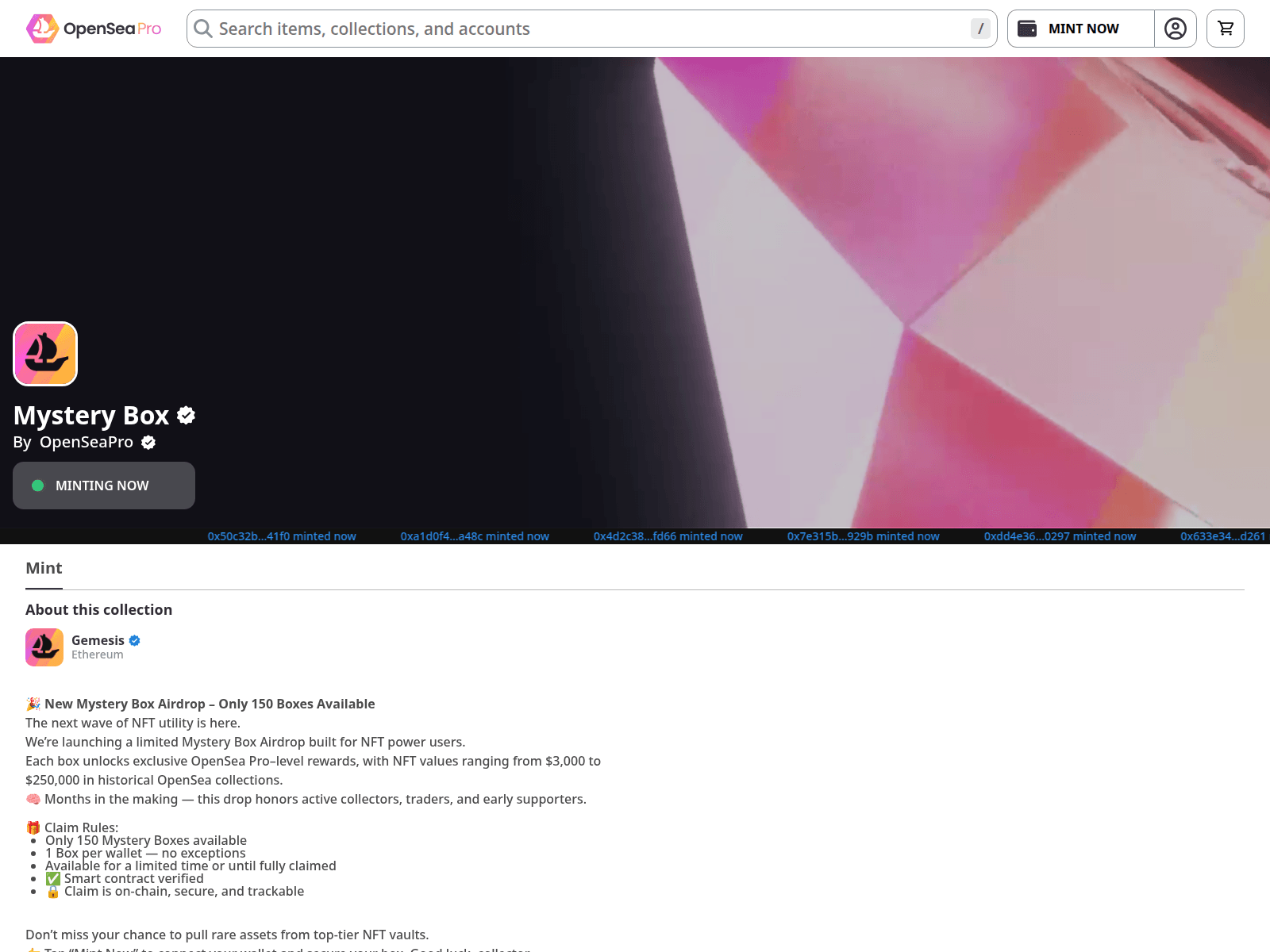Screen dimensions: 1270x952
Task: Click the New Mystery Box Airdrop headline
Action: 200,704
